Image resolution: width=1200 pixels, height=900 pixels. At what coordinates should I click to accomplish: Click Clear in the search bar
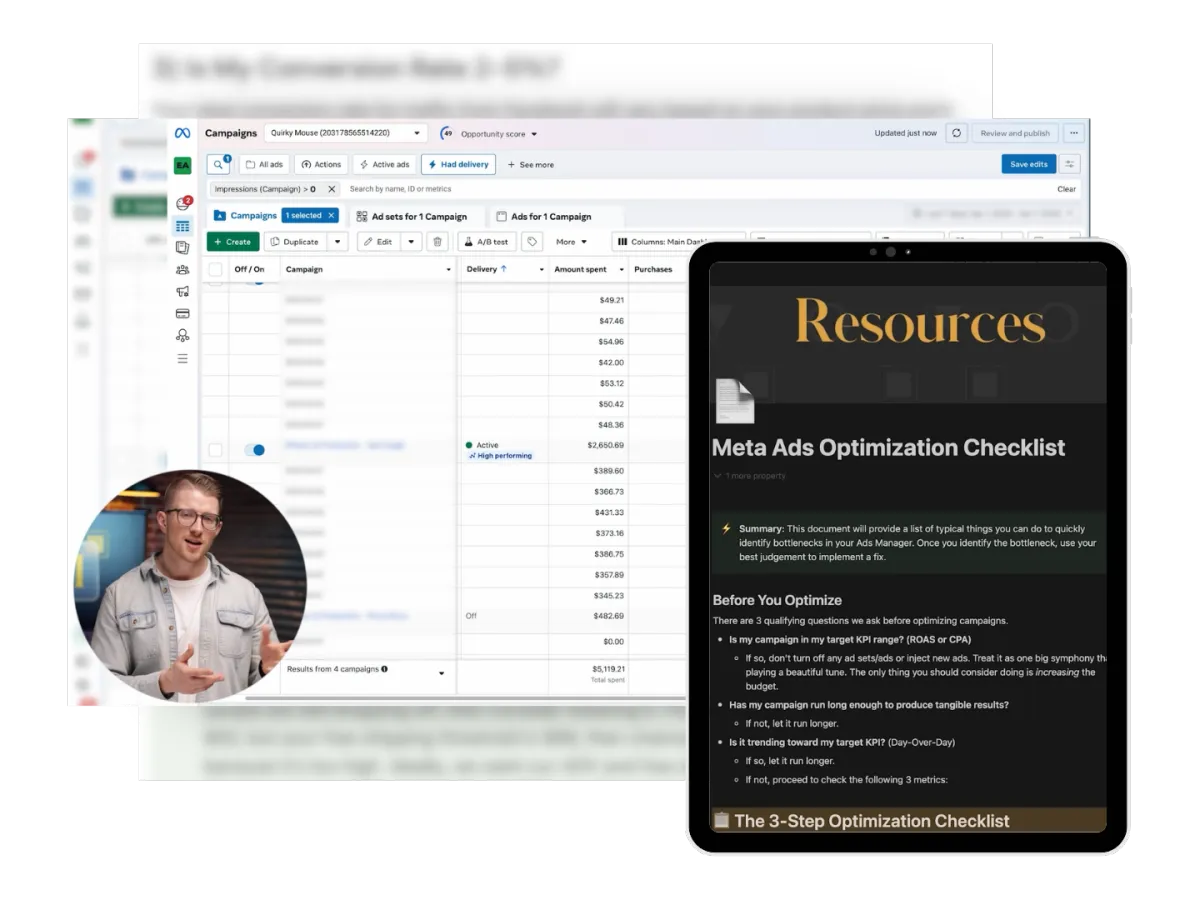point(1067,188)
